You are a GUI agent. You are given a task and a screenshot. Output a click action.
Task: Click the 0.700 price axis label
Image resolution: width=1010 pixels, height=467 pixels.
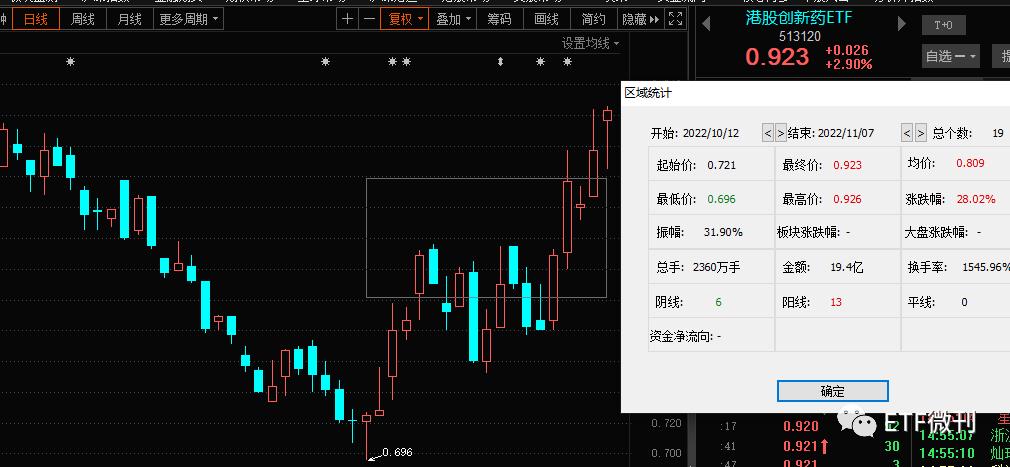(666, 453)
